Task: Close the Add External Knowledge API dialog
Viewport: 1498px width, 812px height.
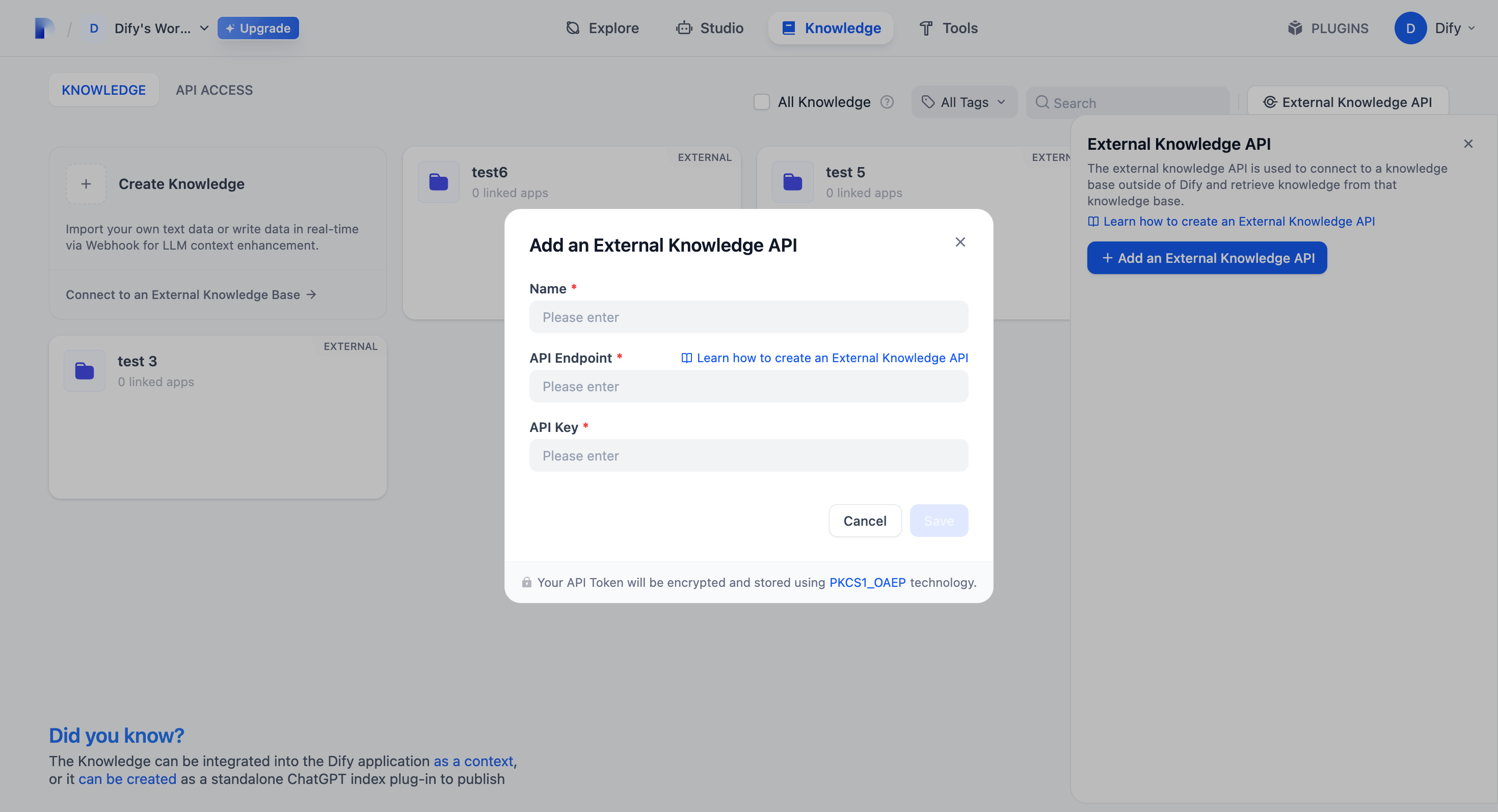Action: coord(960,242)
